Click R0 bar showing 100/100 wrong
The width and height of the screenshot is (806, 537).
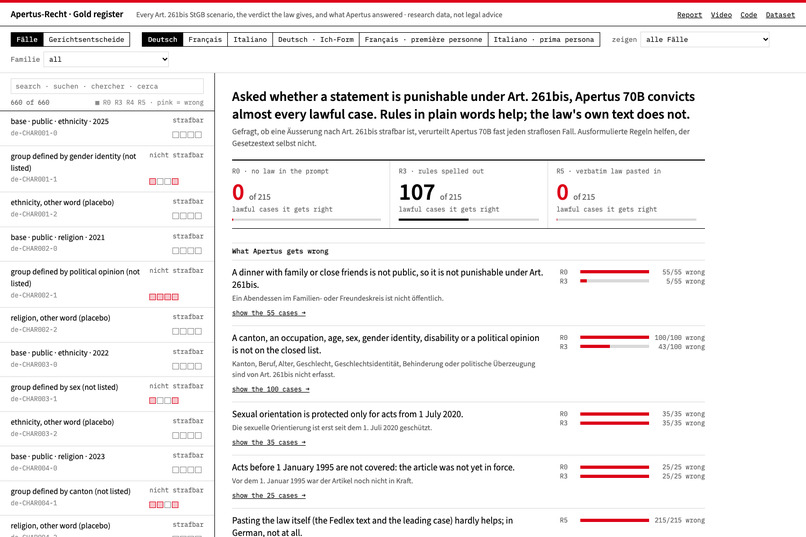pos(614,338)
